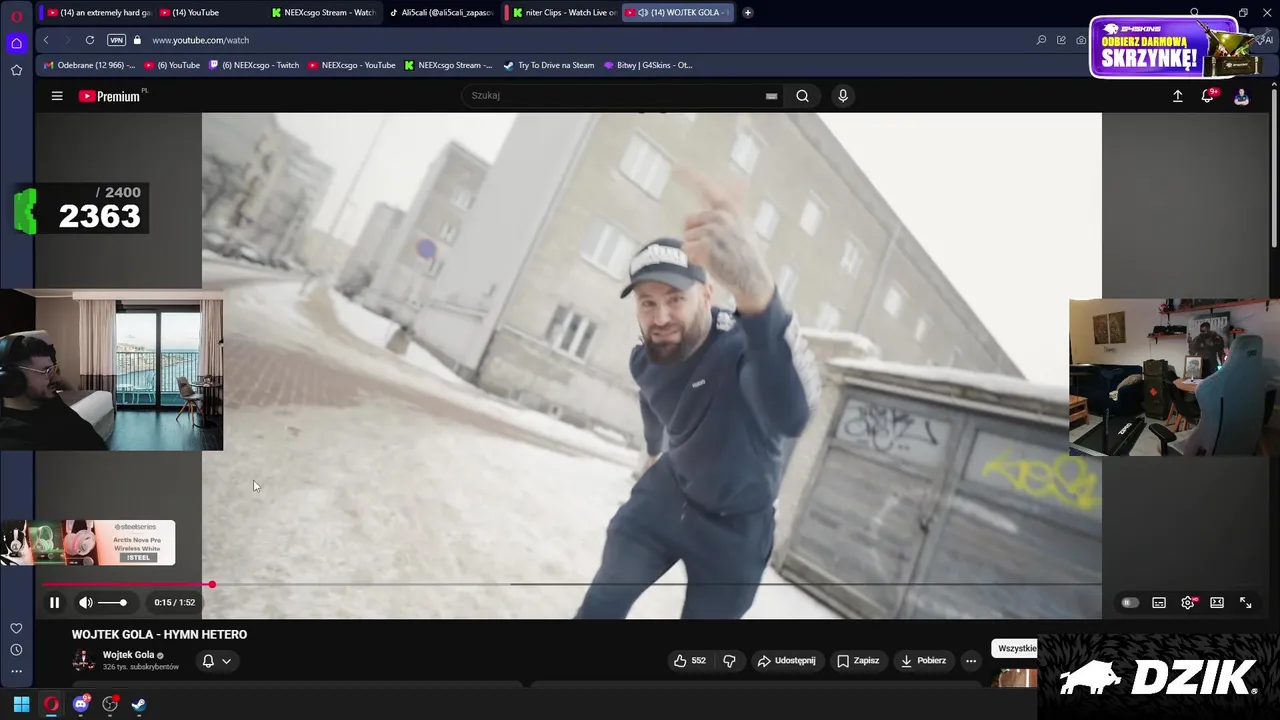Reload the current page
This screenshot has height=720, width=1280.
coord(90,40)
